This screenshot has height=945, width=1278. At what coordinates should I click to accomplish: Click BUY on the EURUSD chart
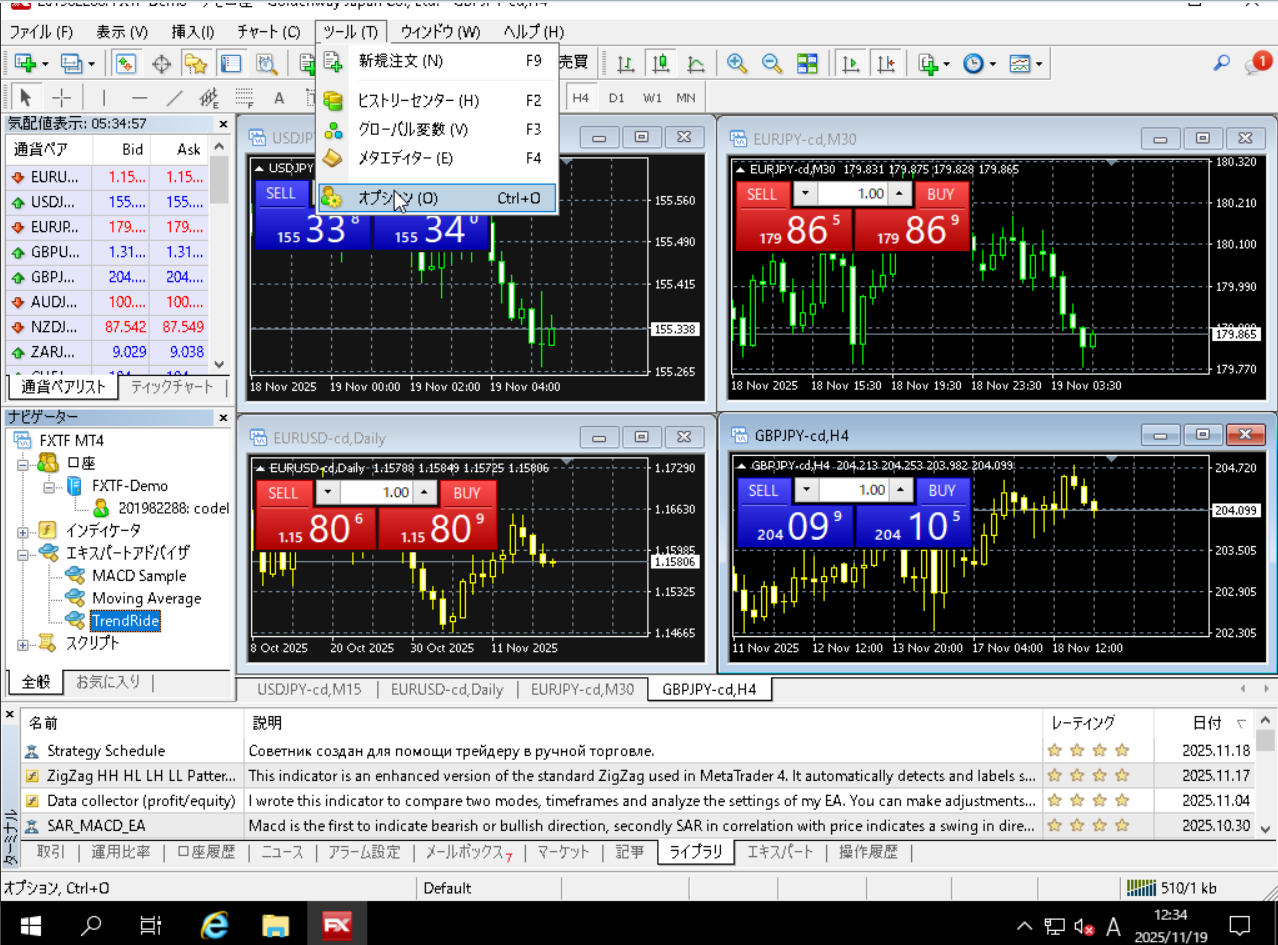[467, 492]
